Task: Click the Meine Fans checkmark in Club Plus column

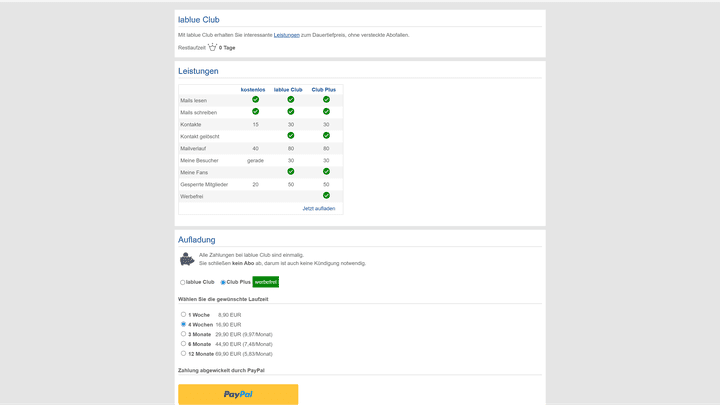Action: click(x=326, y=171)
